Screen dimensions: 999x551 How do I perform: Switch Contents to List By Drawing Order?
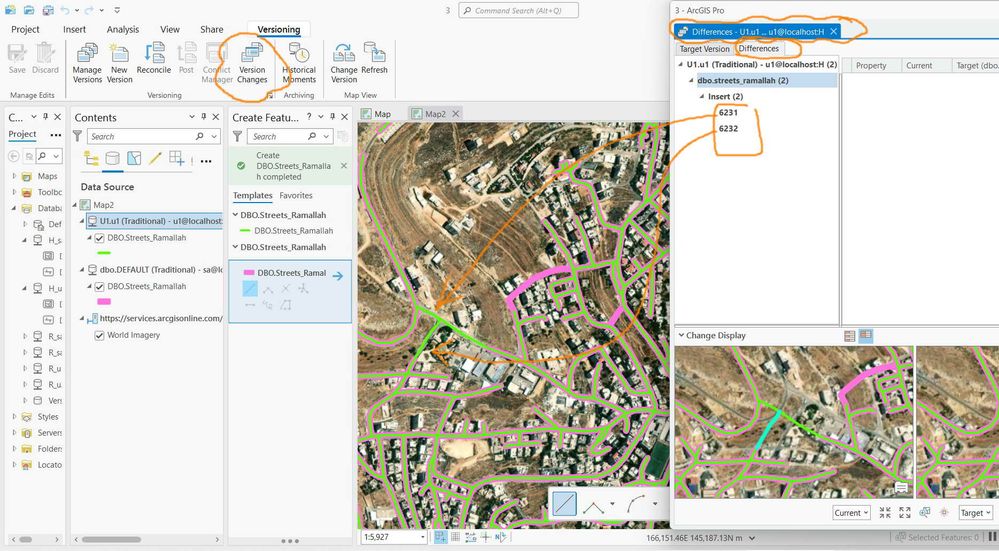pos(91,158)
